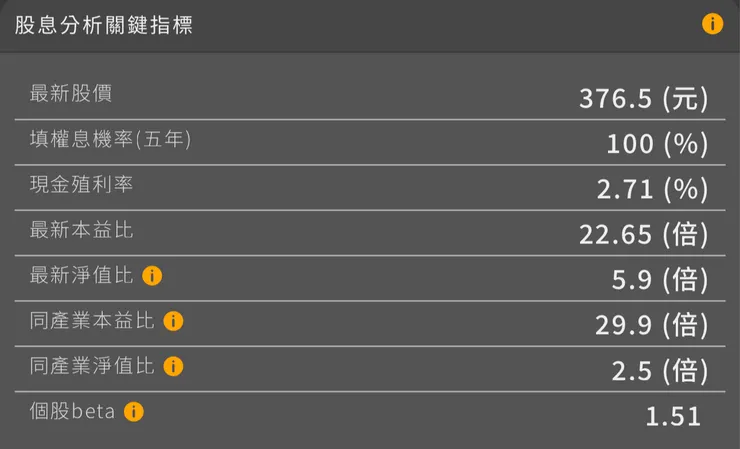This screenshot has width=740, height=449.
Task: Show the info tooltip for 同產業淨值比
Action: 173,366
